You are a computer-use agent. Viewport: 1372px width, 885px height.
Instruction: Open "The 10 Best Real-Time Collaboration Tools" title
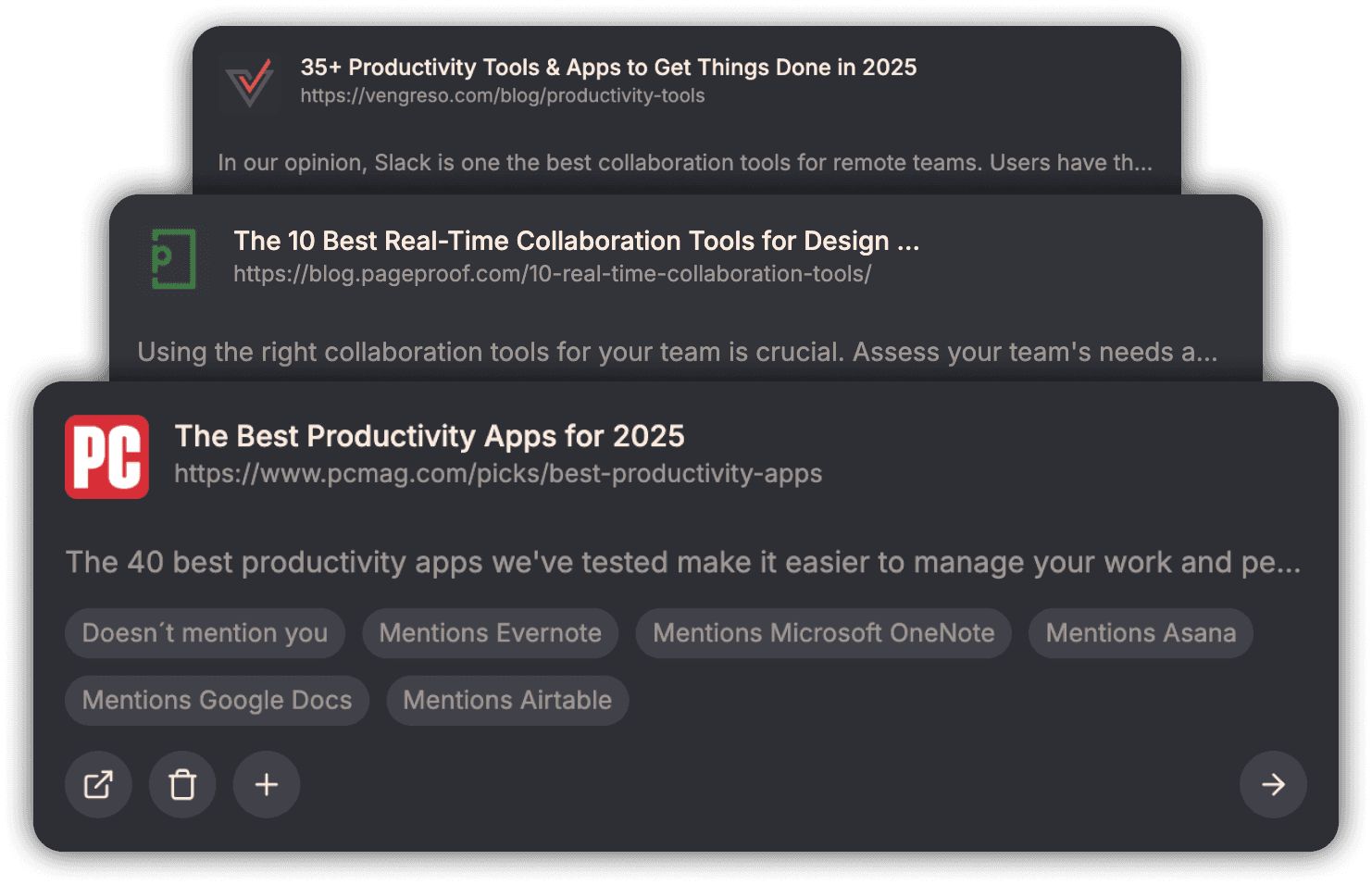pyautogui.click(x=576, y=241)
